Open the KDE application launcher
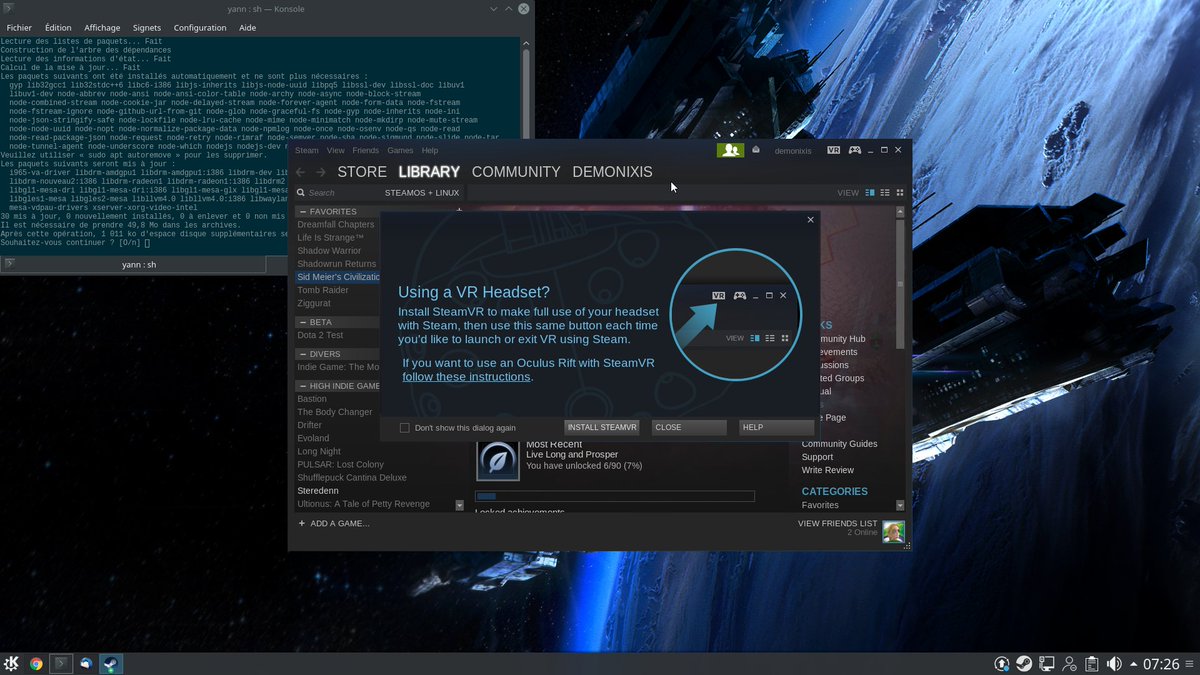The image size is (1200, 675). coord(12,663)
